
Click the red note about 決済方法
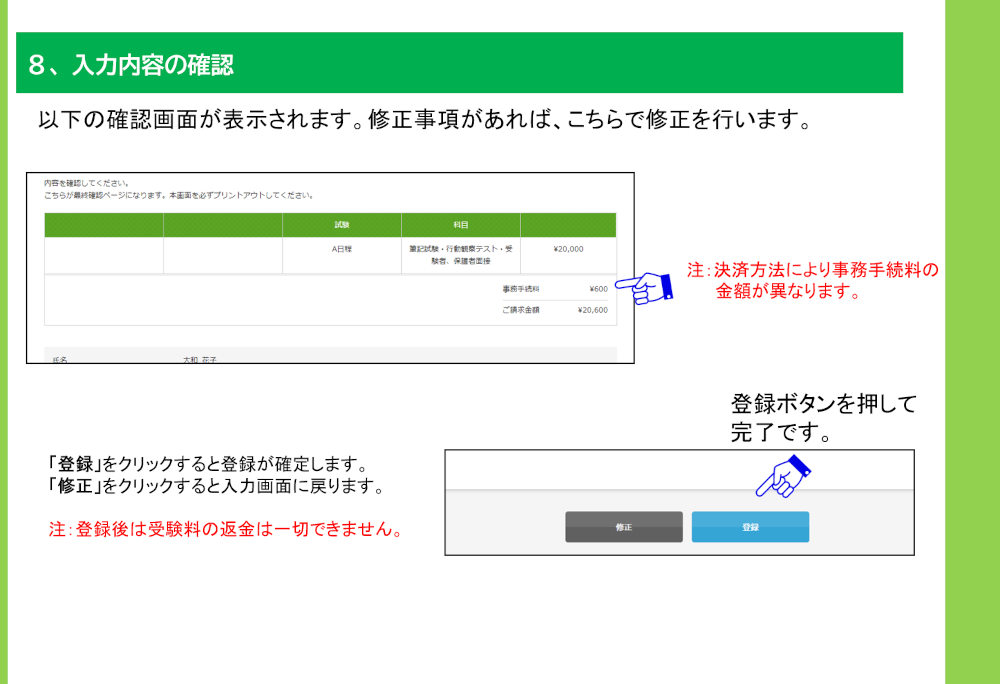(x=812, y=281)
